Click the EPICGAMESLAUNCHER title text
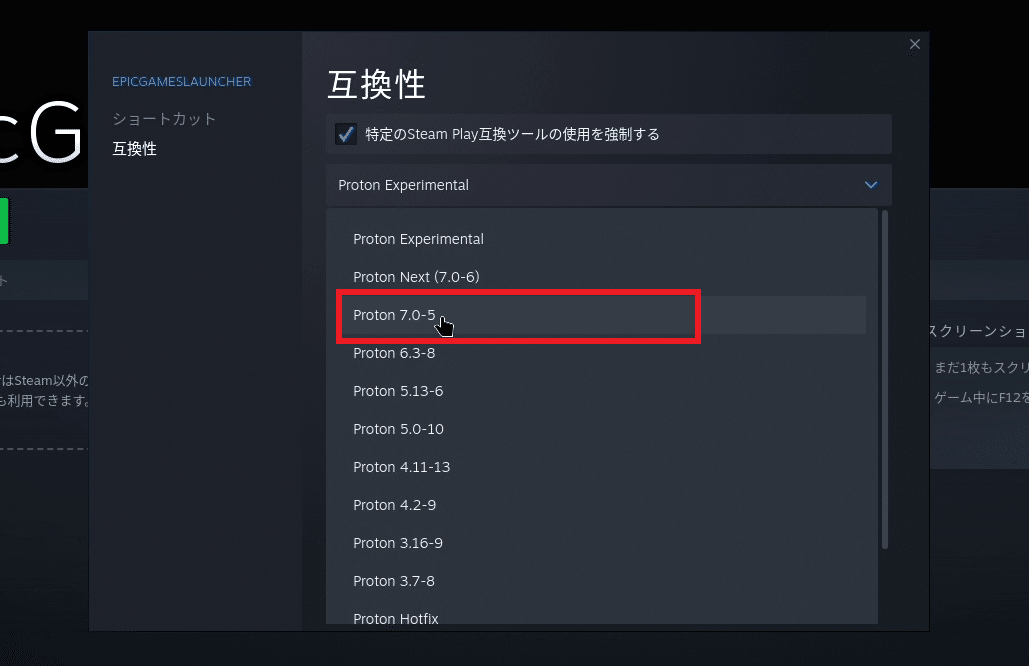 click(182, 81)
